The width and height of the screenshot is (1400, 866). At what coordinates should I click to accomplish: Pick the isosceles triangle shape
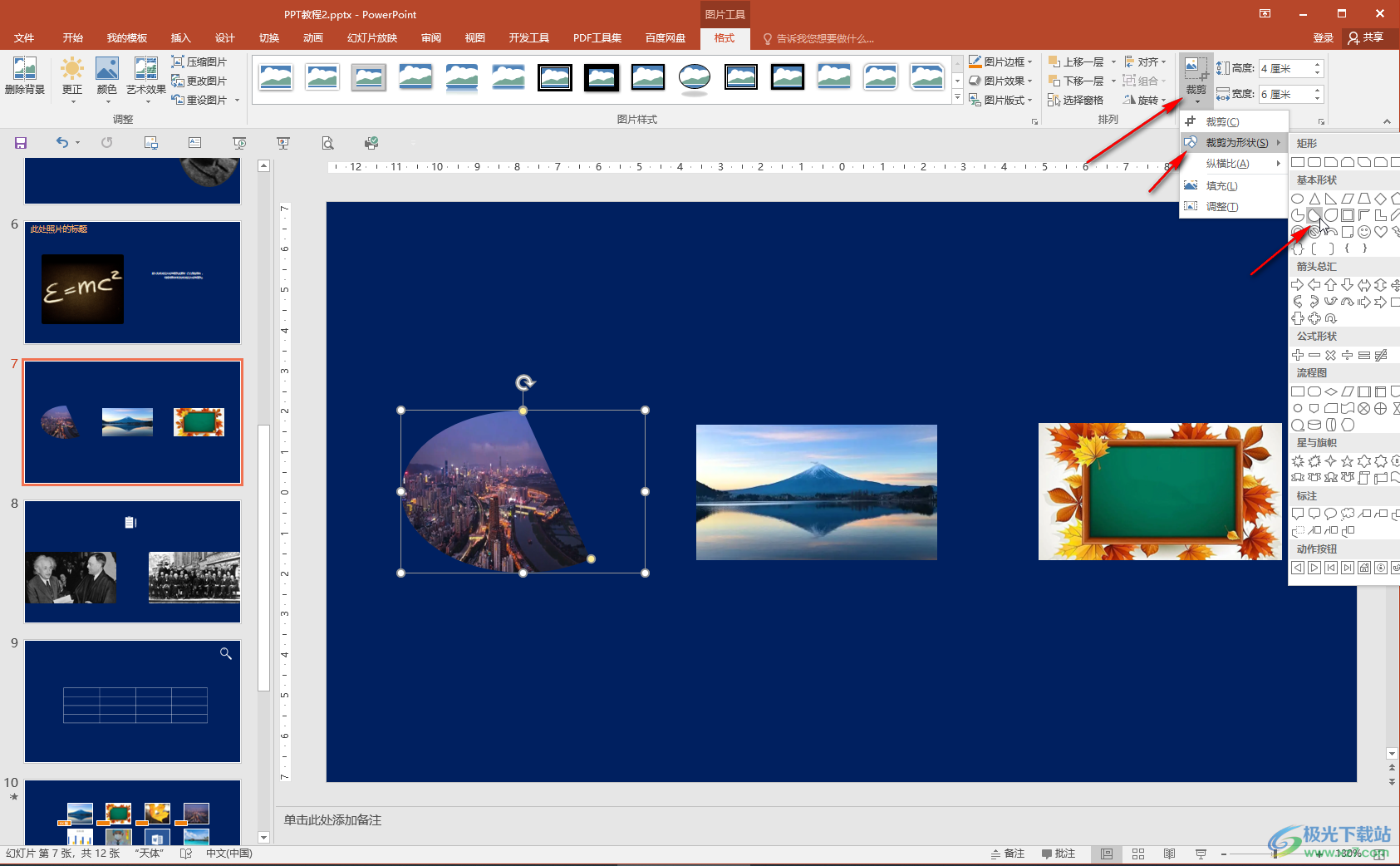[x=1314, y=199]
